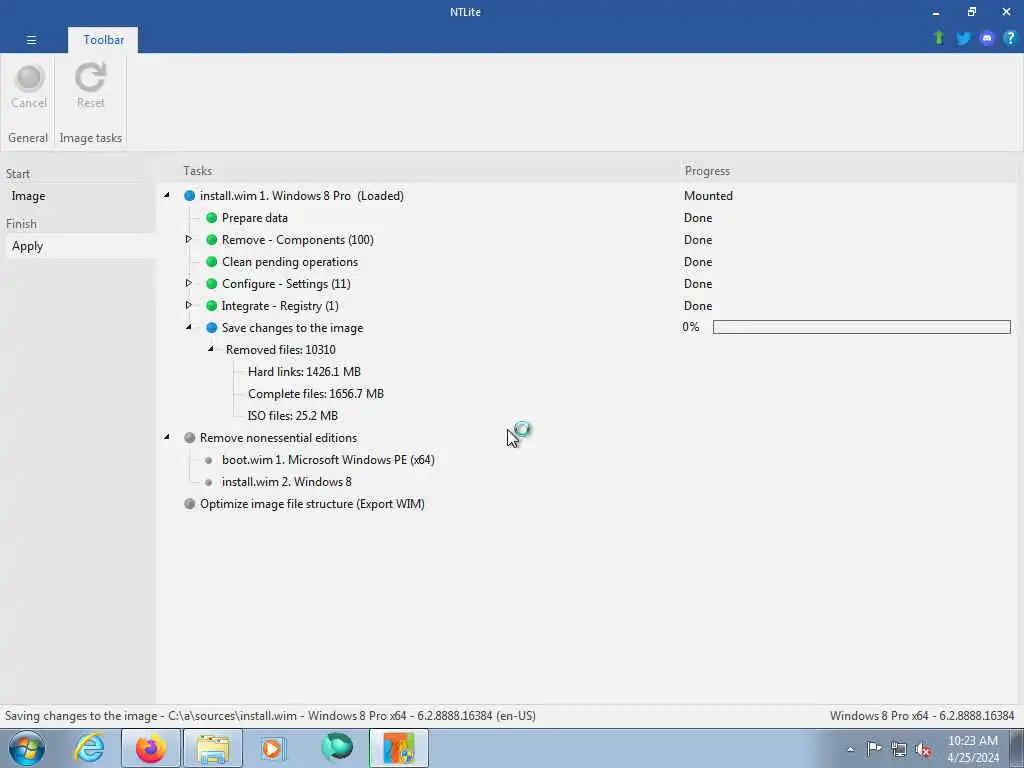Click small dot beside install.wim 2. Windows 8

[208, 482]
